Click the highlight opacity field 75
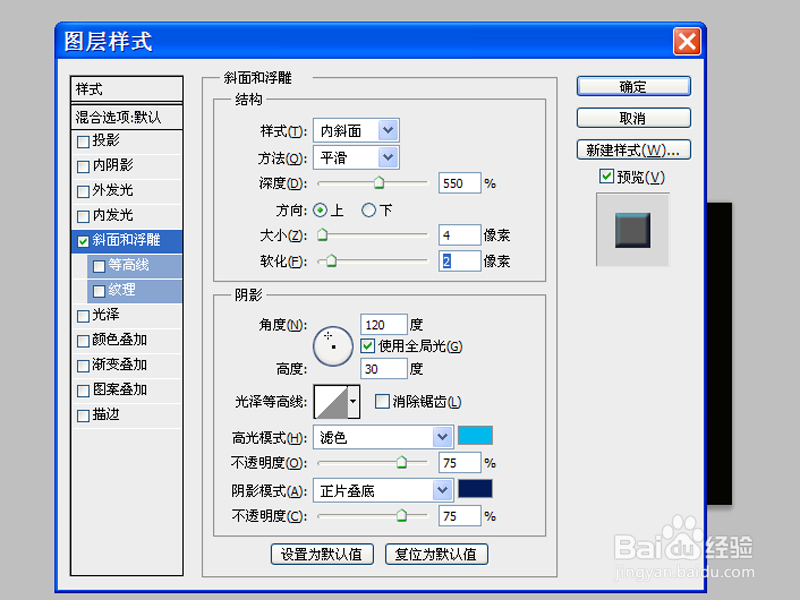The height and width of the screenshot is (600, 800). coord(459,463)
